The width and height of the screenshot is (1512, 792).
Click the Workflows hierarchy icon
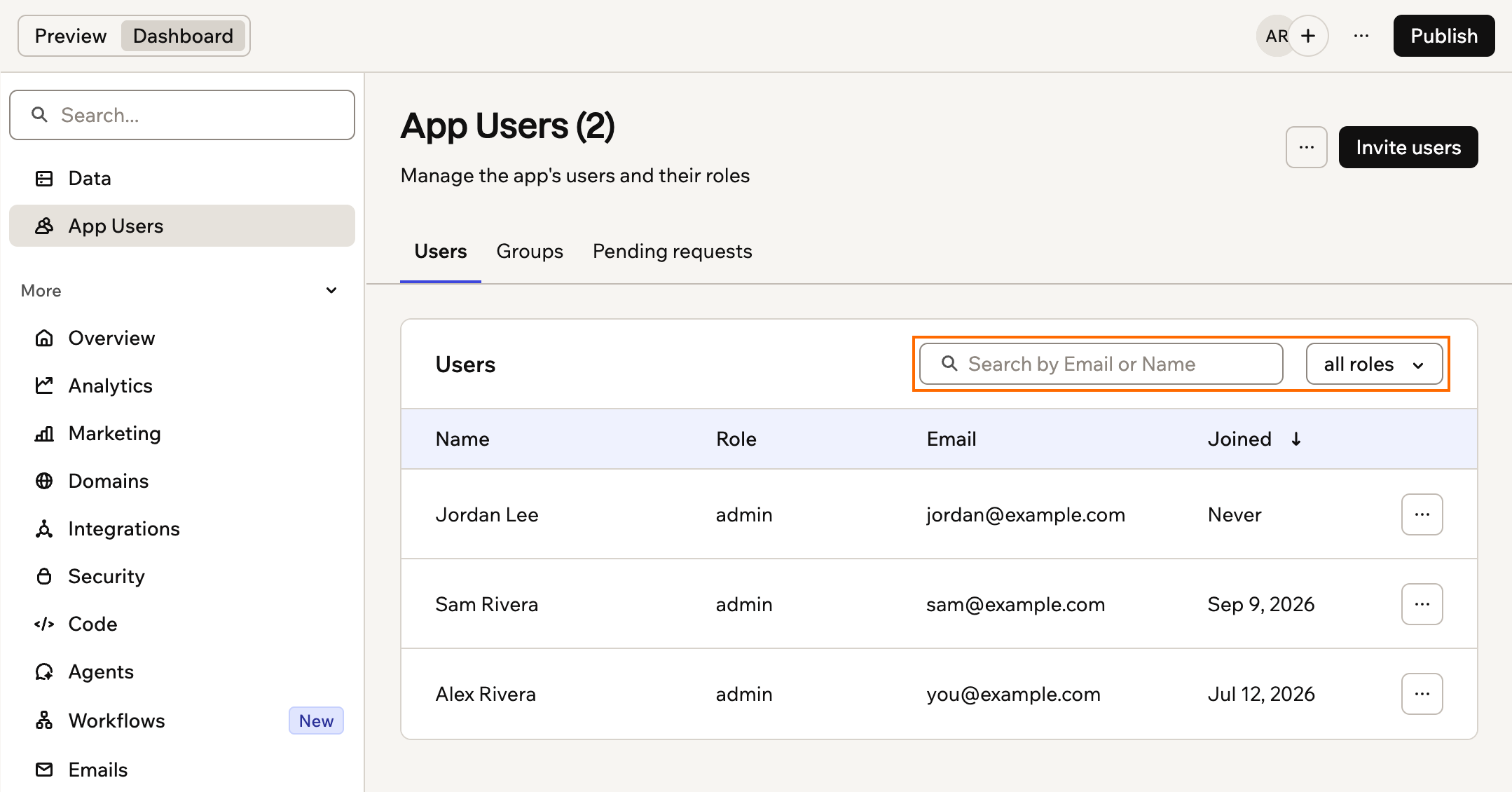44,721
